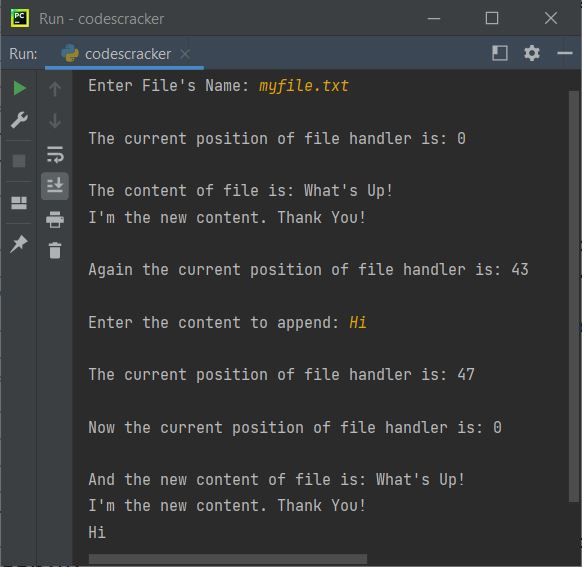Open the restore layout icon
Screen dimensions: 582x567
coord(19,203)
